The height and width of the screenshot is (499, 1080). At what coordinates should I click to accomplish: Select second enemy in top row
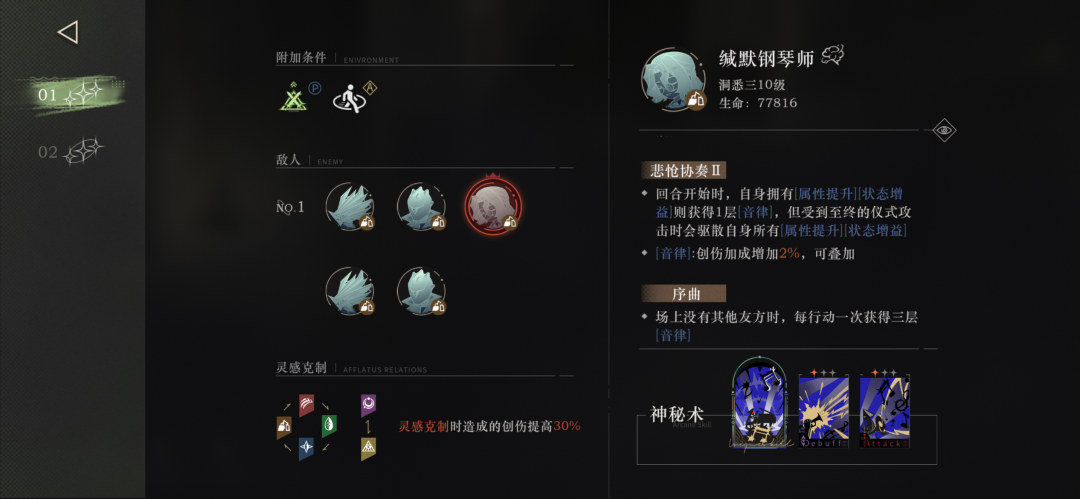pos(422,206)
